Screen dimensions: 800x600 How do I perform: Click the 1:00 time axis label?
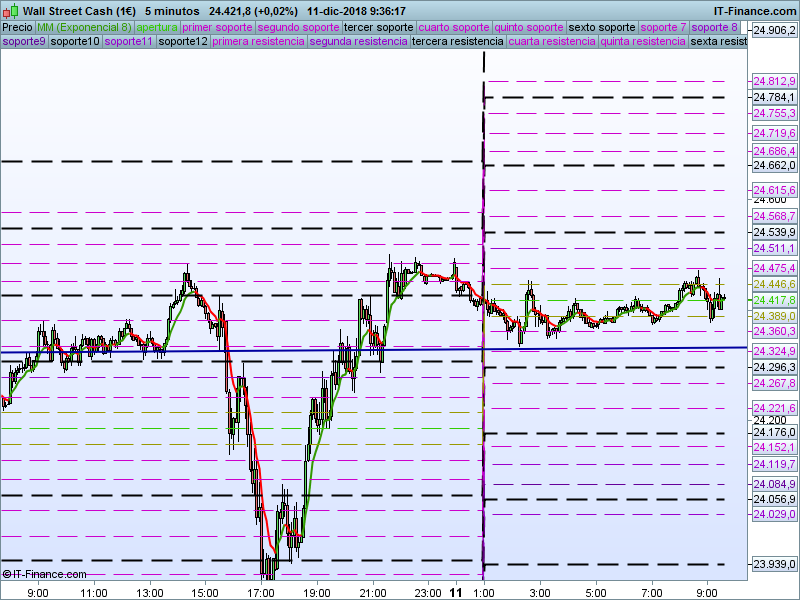[x=484, y=593]
